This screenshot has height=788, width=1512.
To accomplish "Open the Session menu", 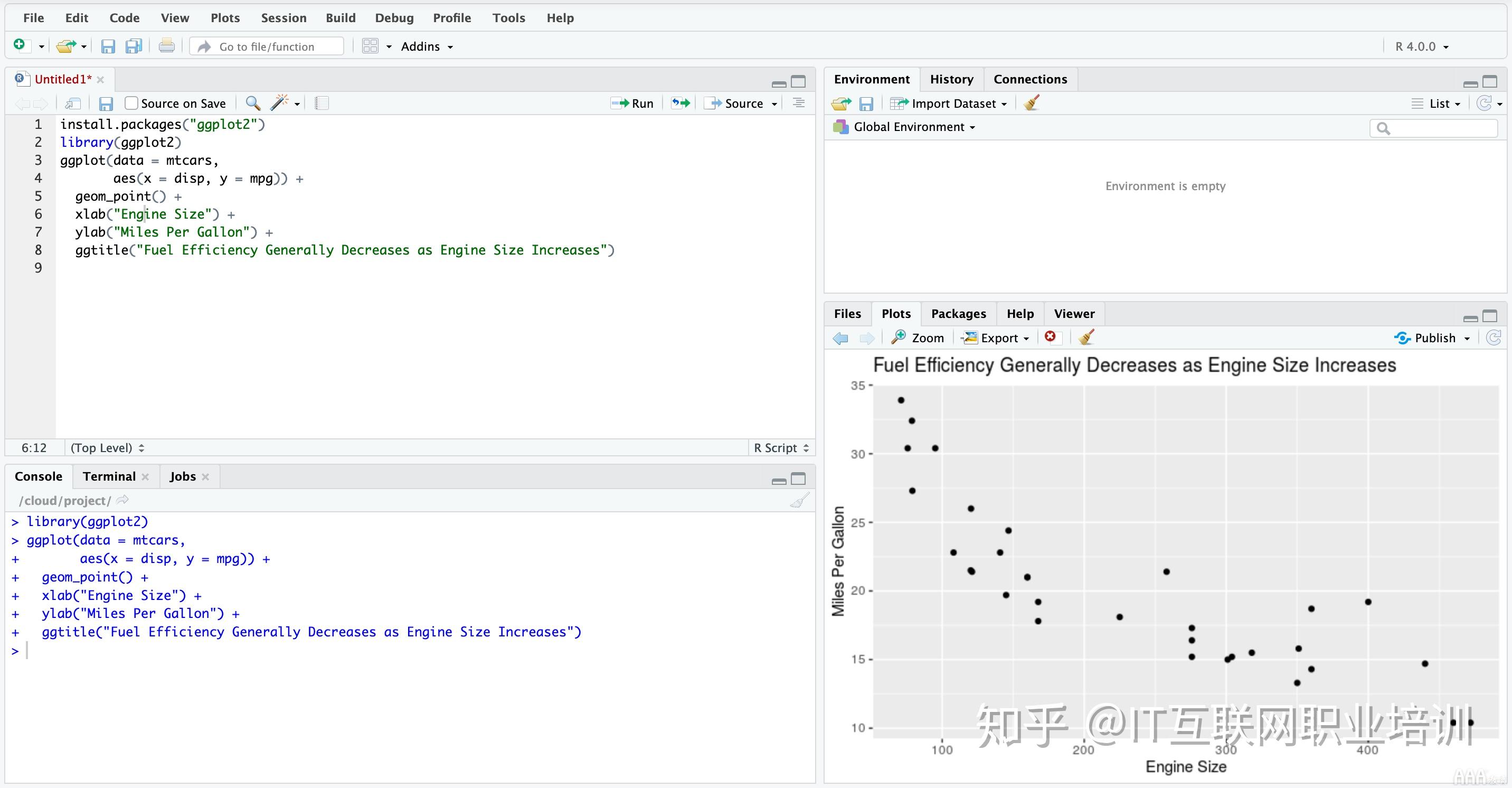I will [283, 17].
